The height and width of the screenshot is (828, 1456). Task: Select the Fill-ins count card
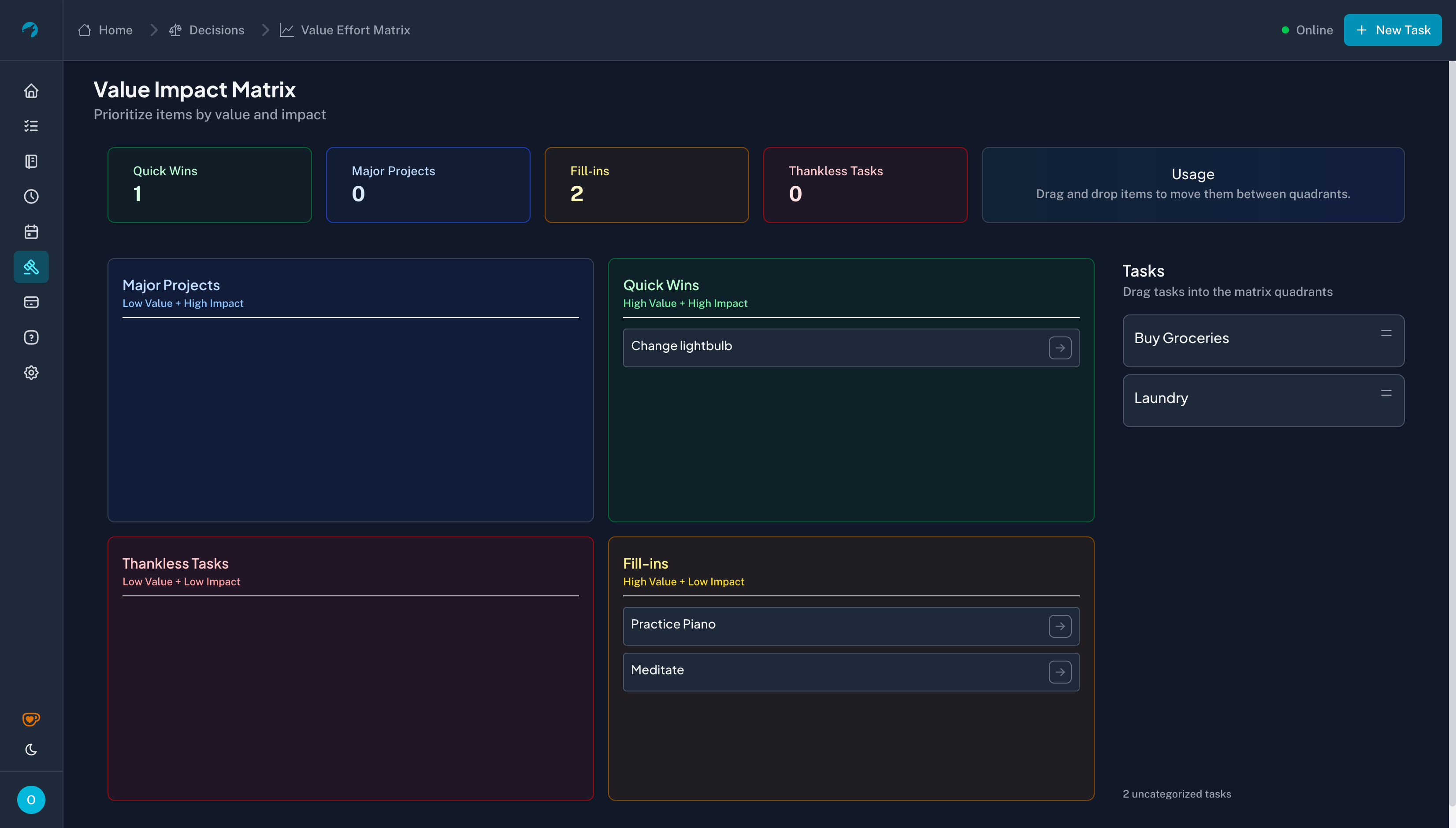pos(646,185)
